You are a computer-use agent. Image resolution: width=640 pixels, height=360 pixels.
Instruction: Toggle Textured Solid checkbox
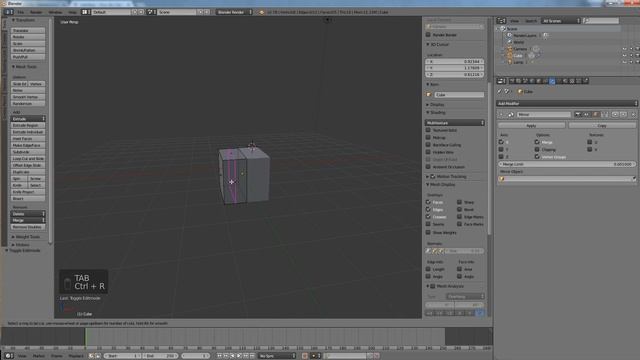pyautogui.click(x=428, y=130)
